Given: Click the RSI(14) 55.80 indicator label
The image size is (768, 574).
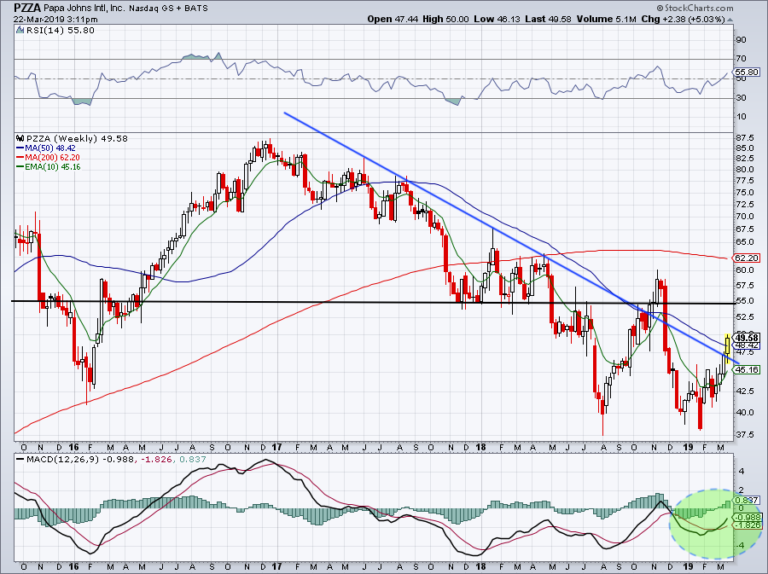Looking at the screenshot, I should click(60, 30).
